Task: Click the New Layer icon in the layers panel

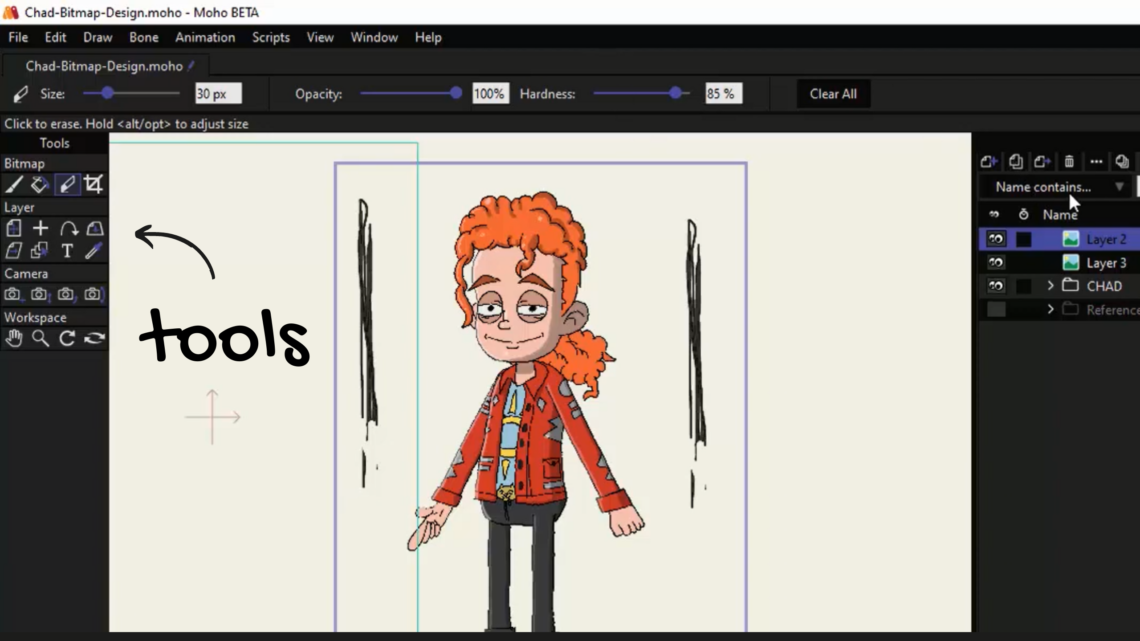Action: tap(988, 161)
